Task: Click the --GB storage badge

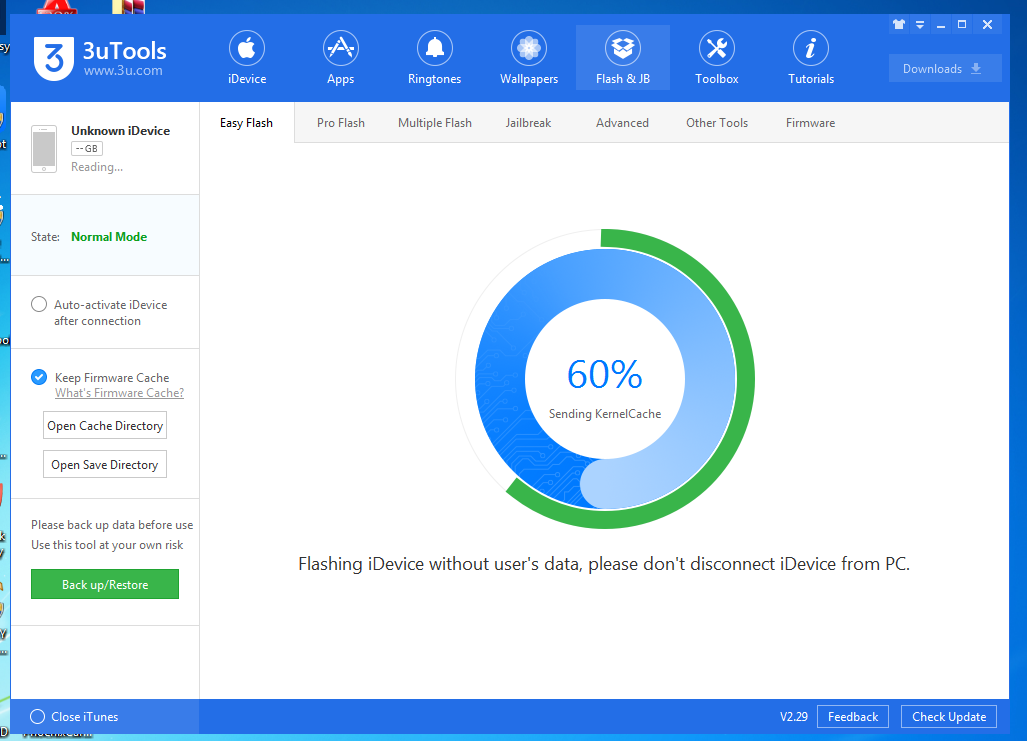Action: point(86,149)
